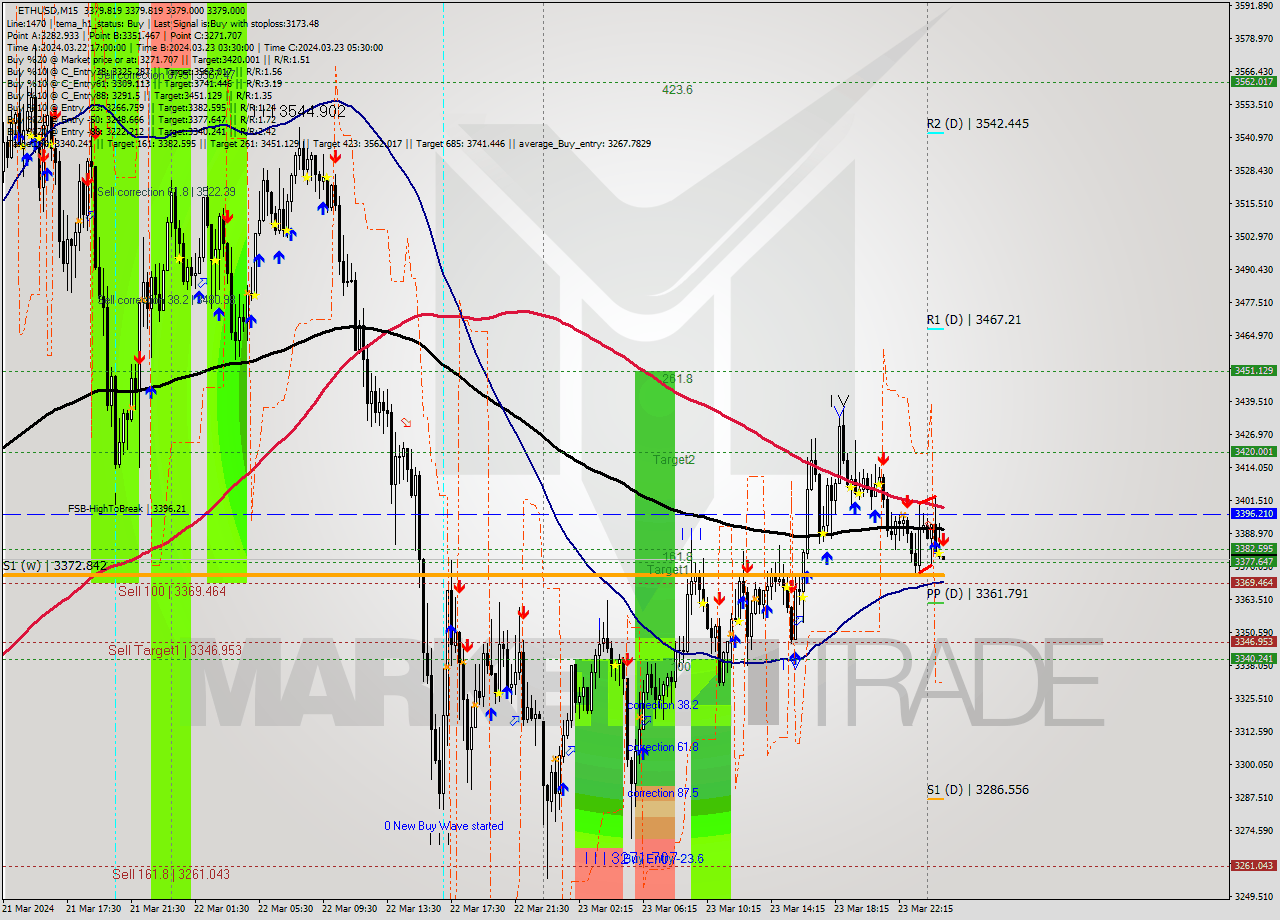Click the ETHUSD,M15 symbol title
This screenshot has width=1280, height=920.
coord(47,10)
